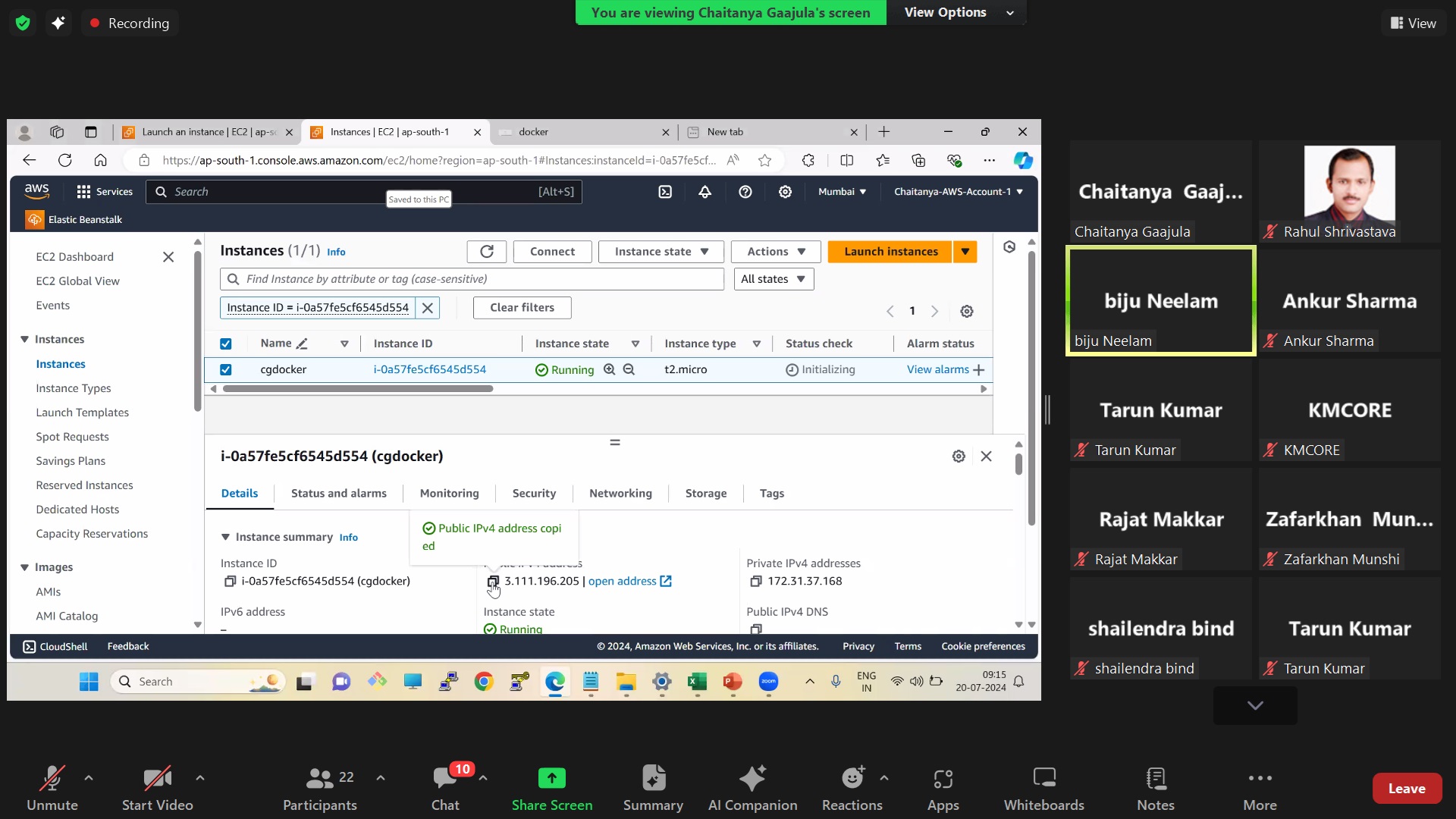Toggle the select-all header checkbox
This screenshot has height=819, width=1456.
pyautogui.click(x=226, y=344)
